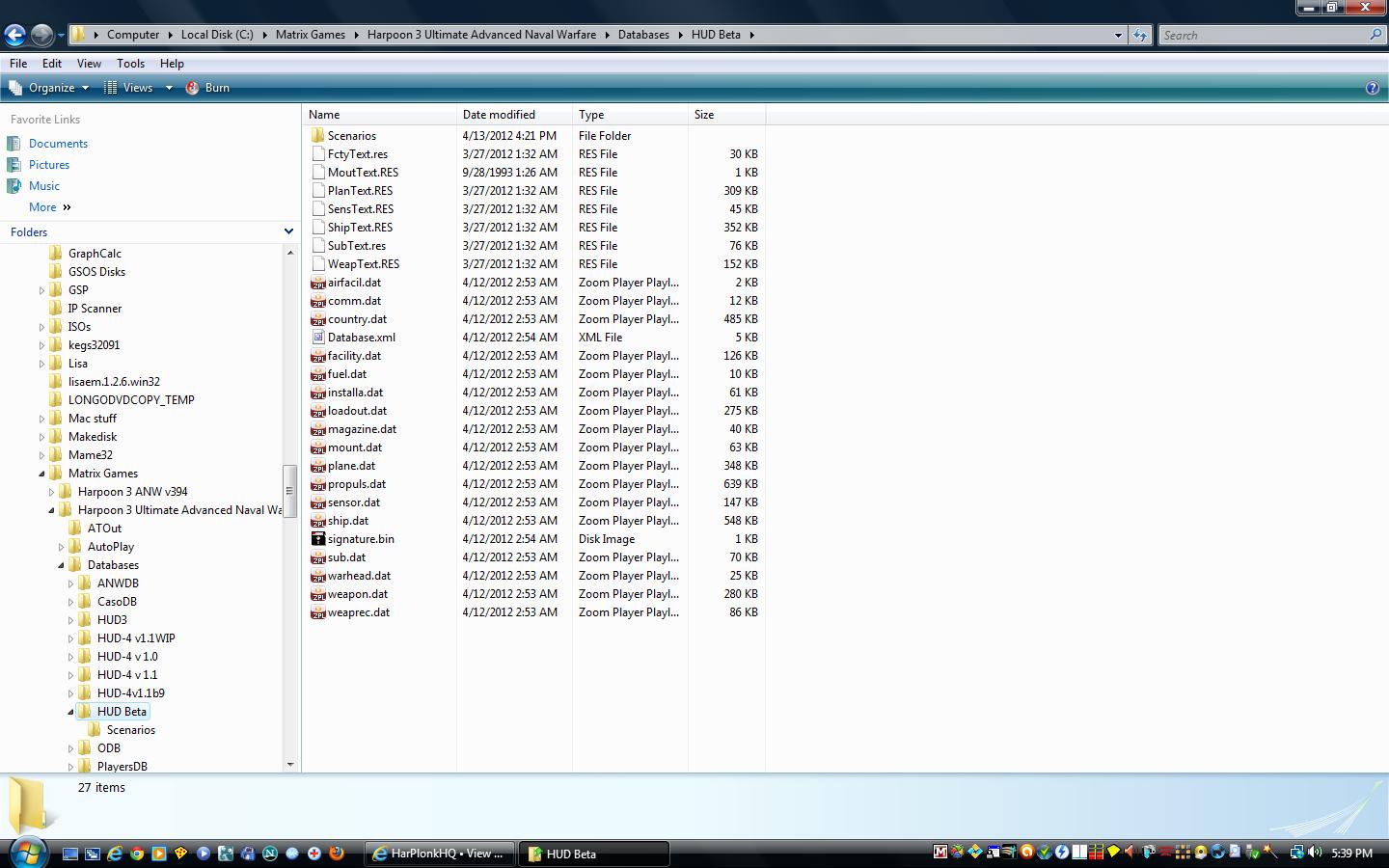Select the Database.xml file icon
This screenshot has width=1389, height=868.
(x=317, y=338)
